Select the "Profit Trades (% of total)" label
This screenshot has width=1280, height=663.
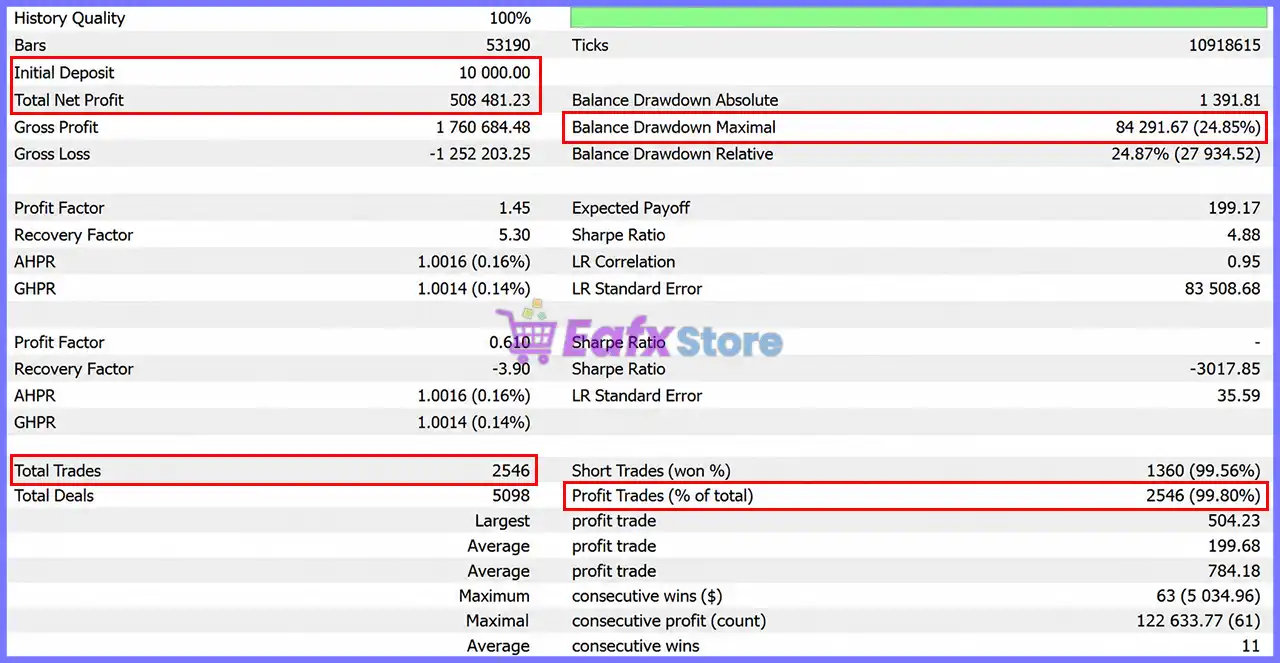click(662, 496)
